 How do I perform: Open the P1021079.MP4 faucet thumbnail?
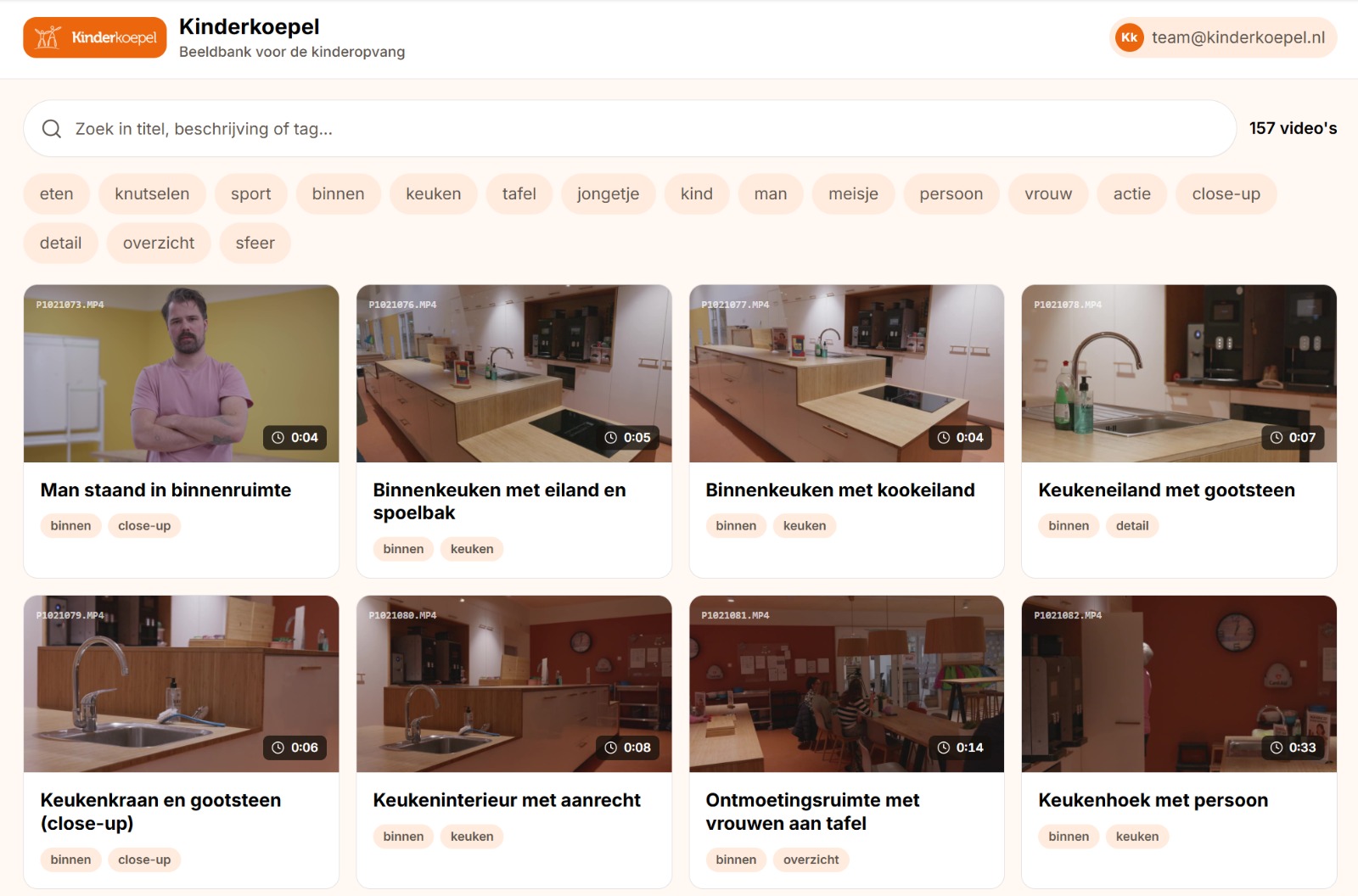tap(182, 684)
